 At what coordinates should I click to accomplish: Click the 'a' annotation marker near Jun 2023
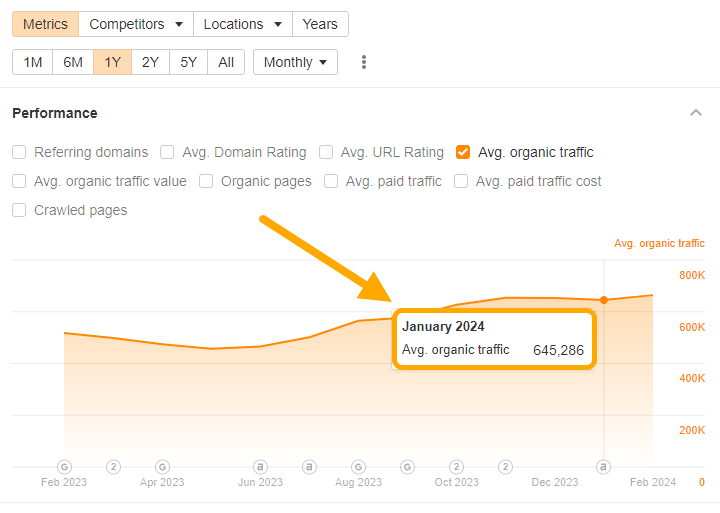point(260,466)
